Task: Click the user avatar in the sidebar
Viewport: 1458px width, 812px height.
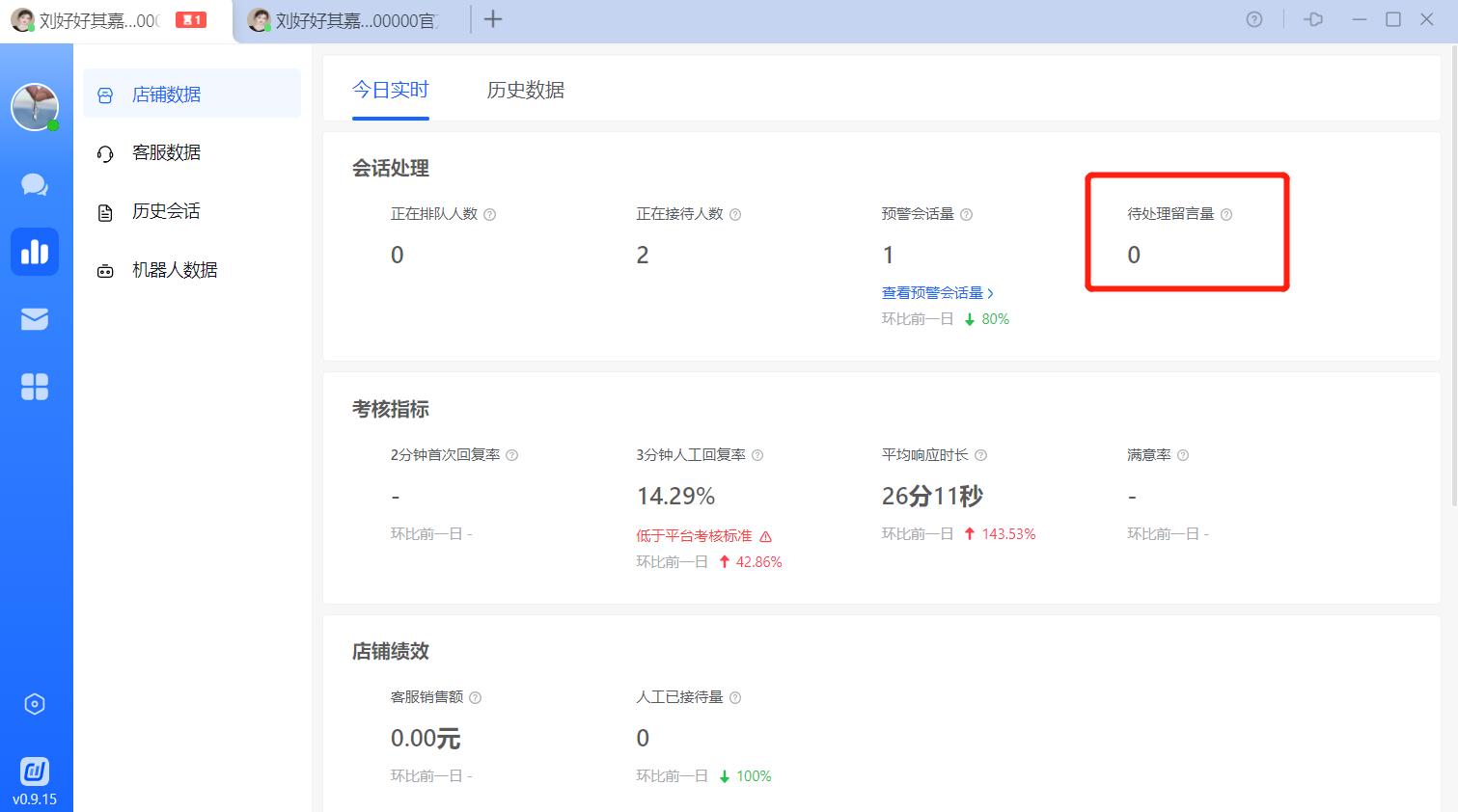Action: (x=35, y=106)
